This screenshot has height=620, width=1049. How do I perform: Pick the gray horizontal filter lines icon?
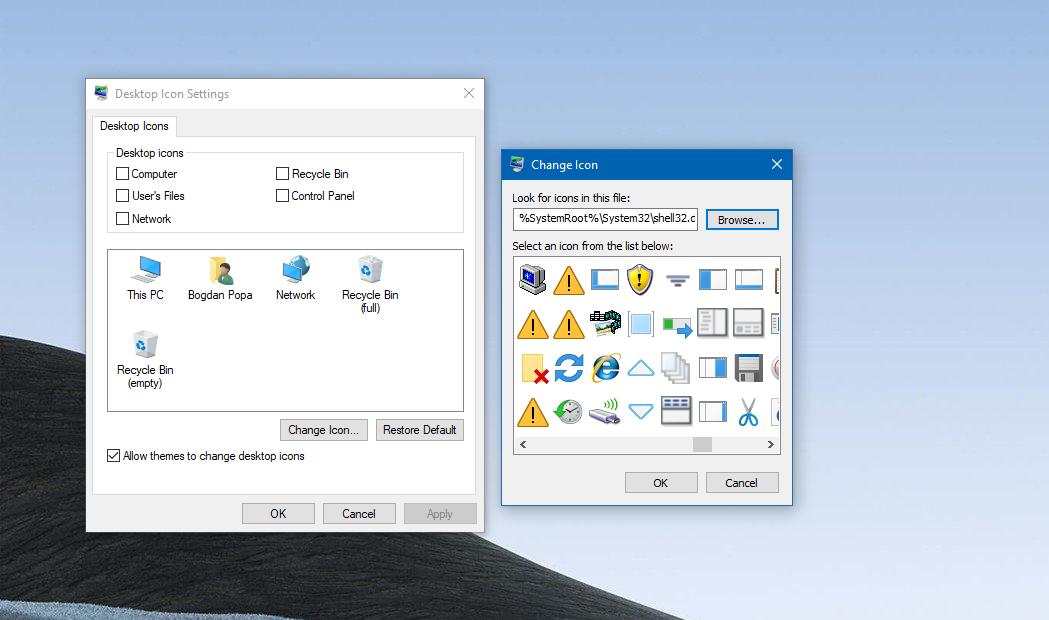point(677,281)
